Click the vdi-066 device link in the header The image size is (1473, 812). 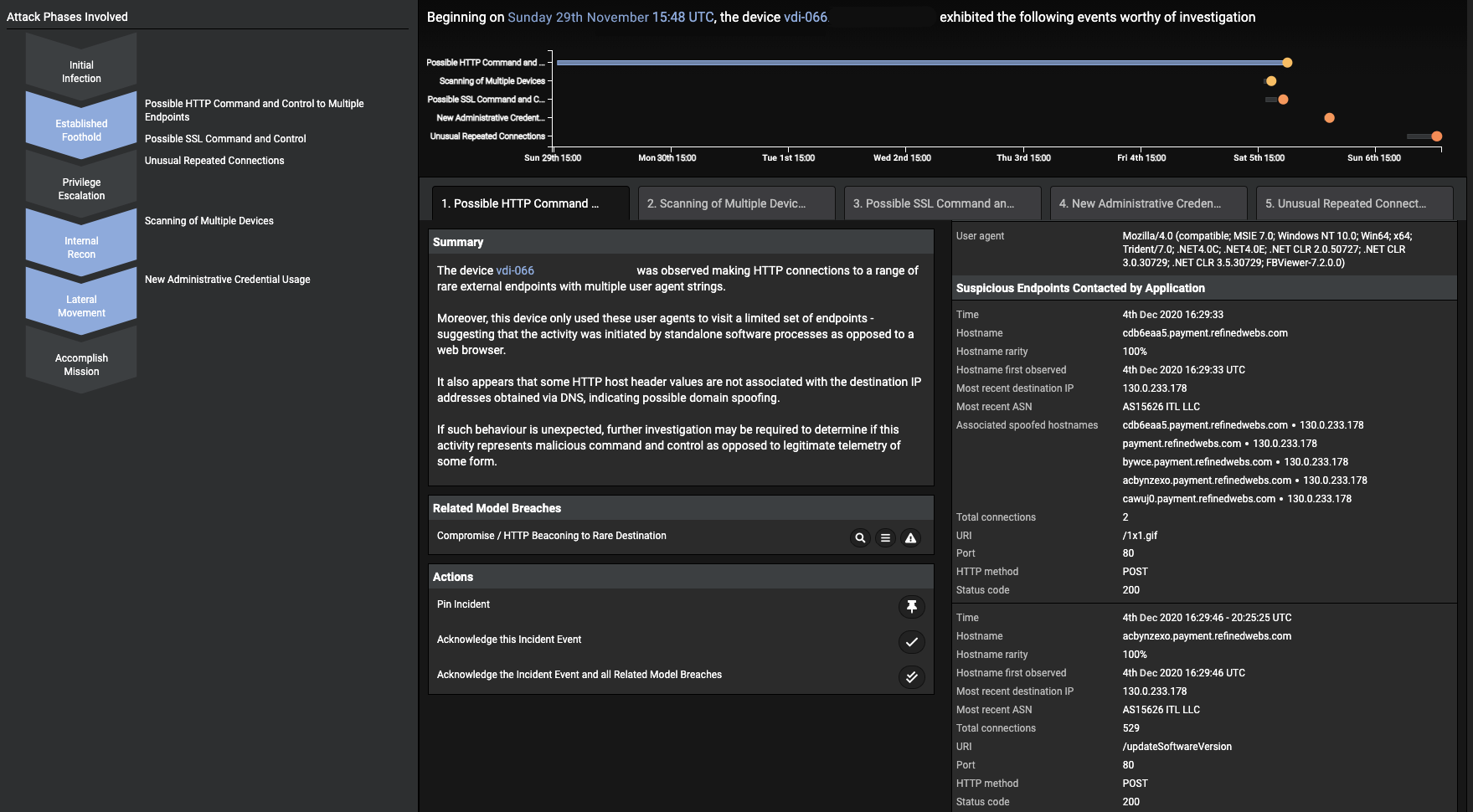coord(806,17)
